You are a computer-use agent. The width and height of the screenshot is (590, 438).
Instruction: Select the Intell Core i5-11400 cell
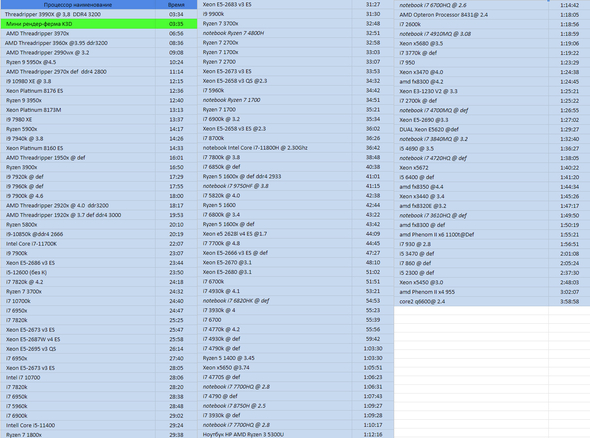(x=78, y=425)
